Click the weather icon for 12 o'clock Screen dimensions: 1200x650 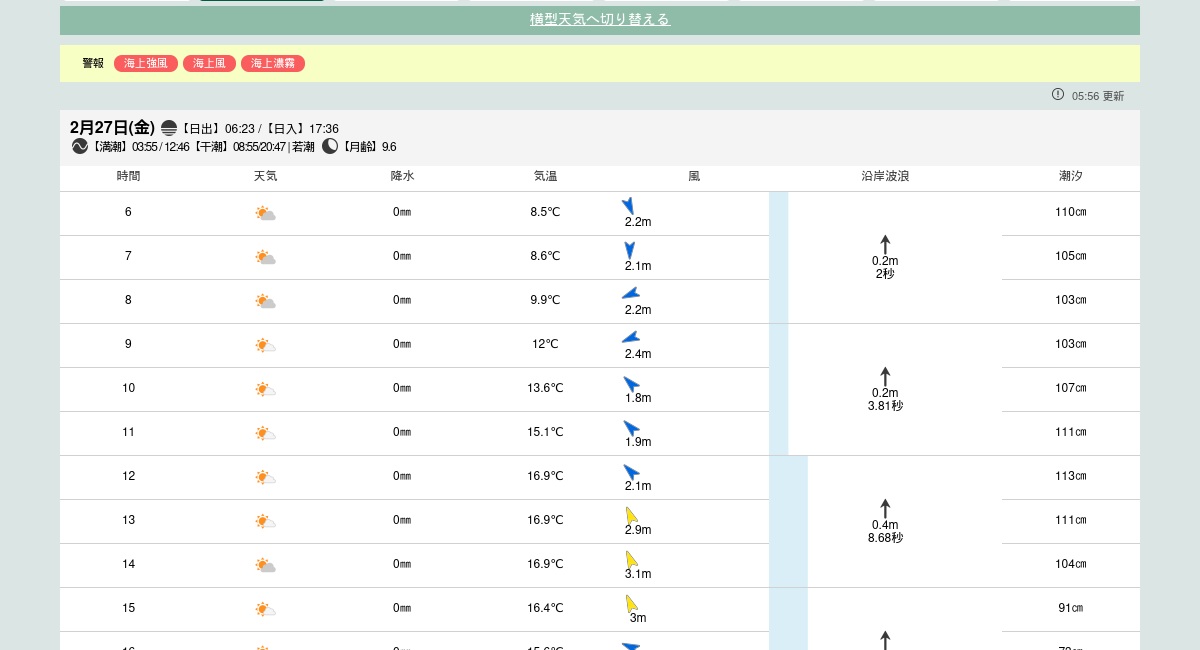[x=265, y=477]
